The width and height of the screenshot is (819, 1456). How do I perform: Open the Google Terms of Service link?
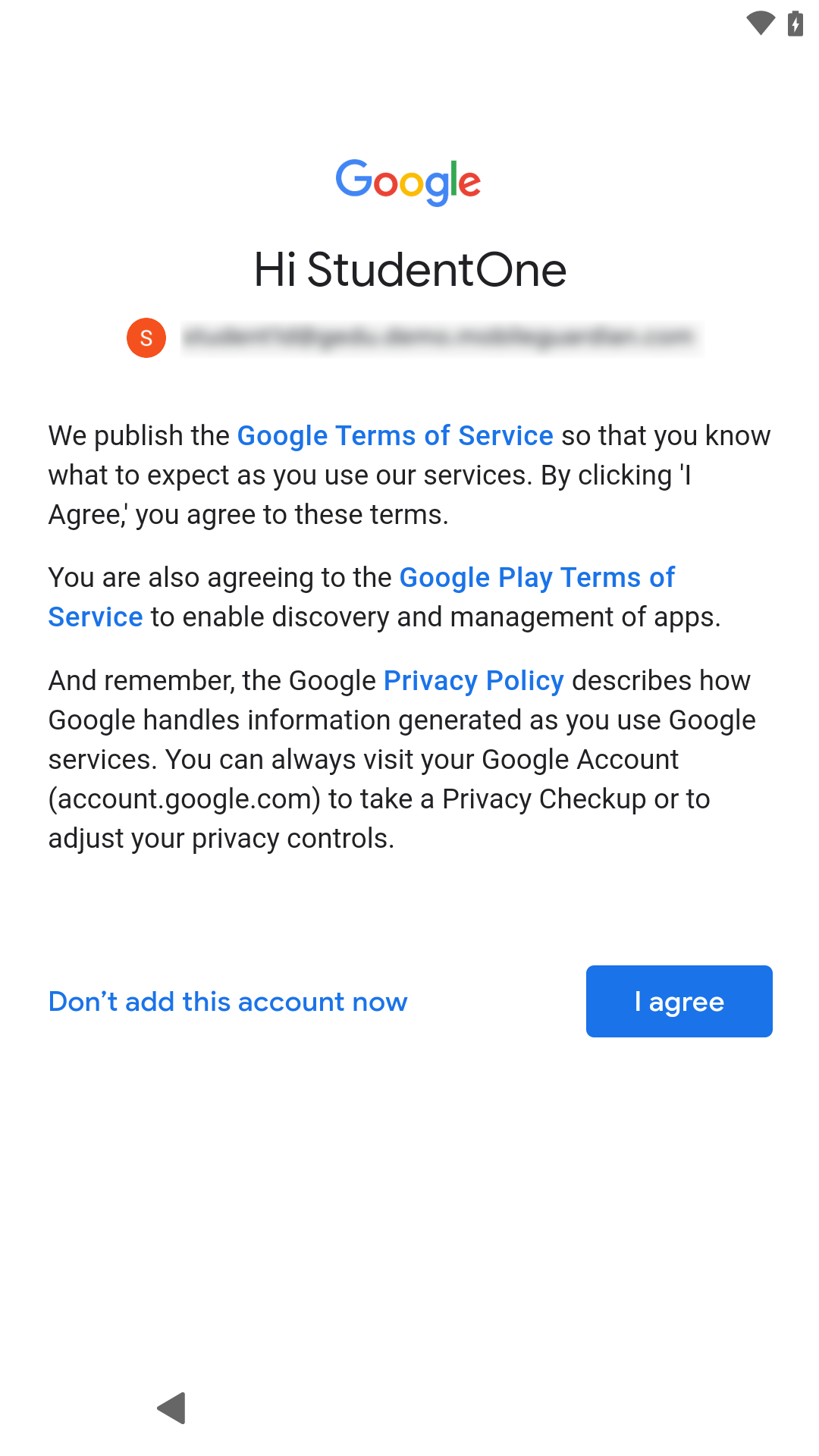(x=395, y=436)
